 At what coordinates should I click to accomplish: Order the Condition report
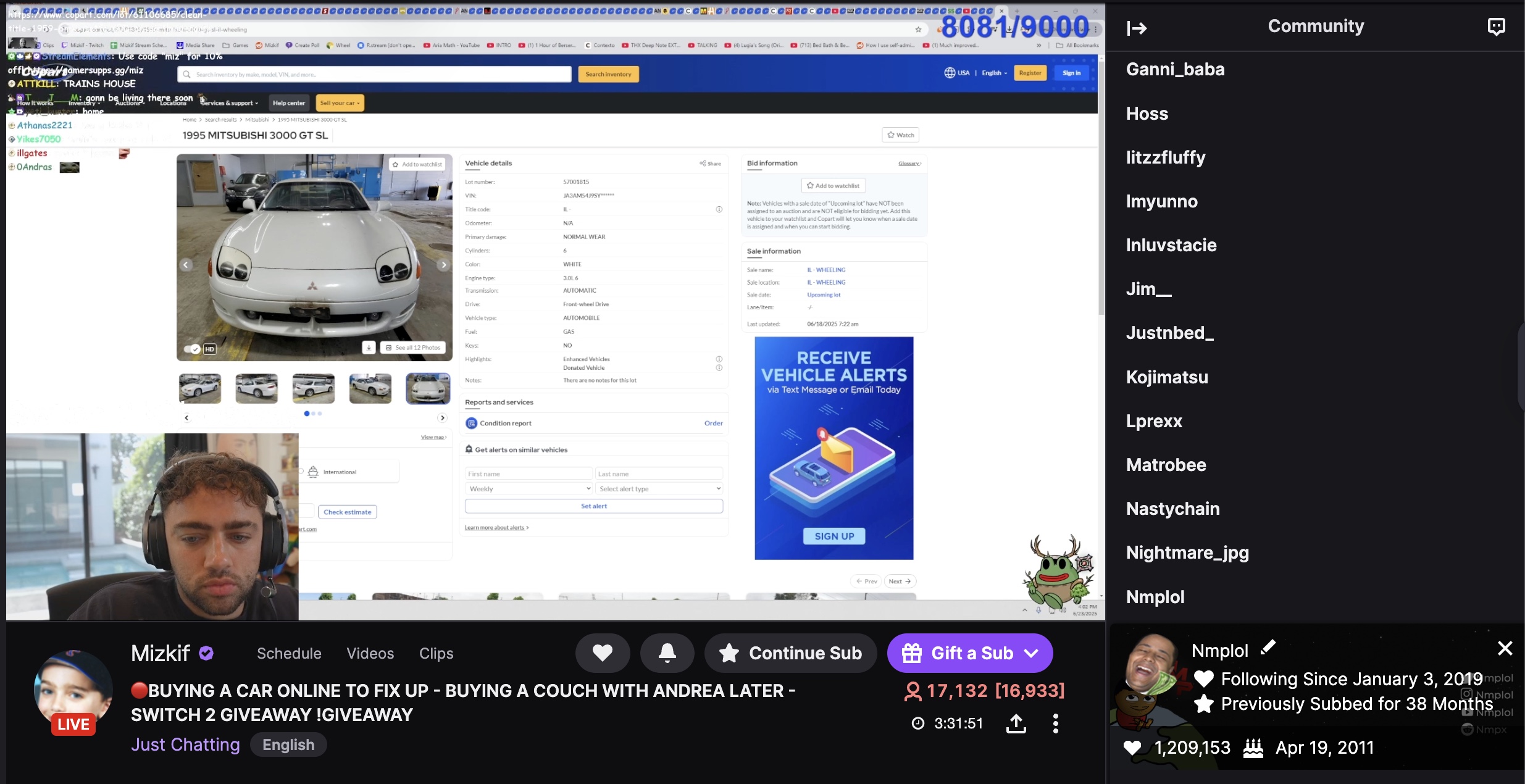(x=713, y=423)
